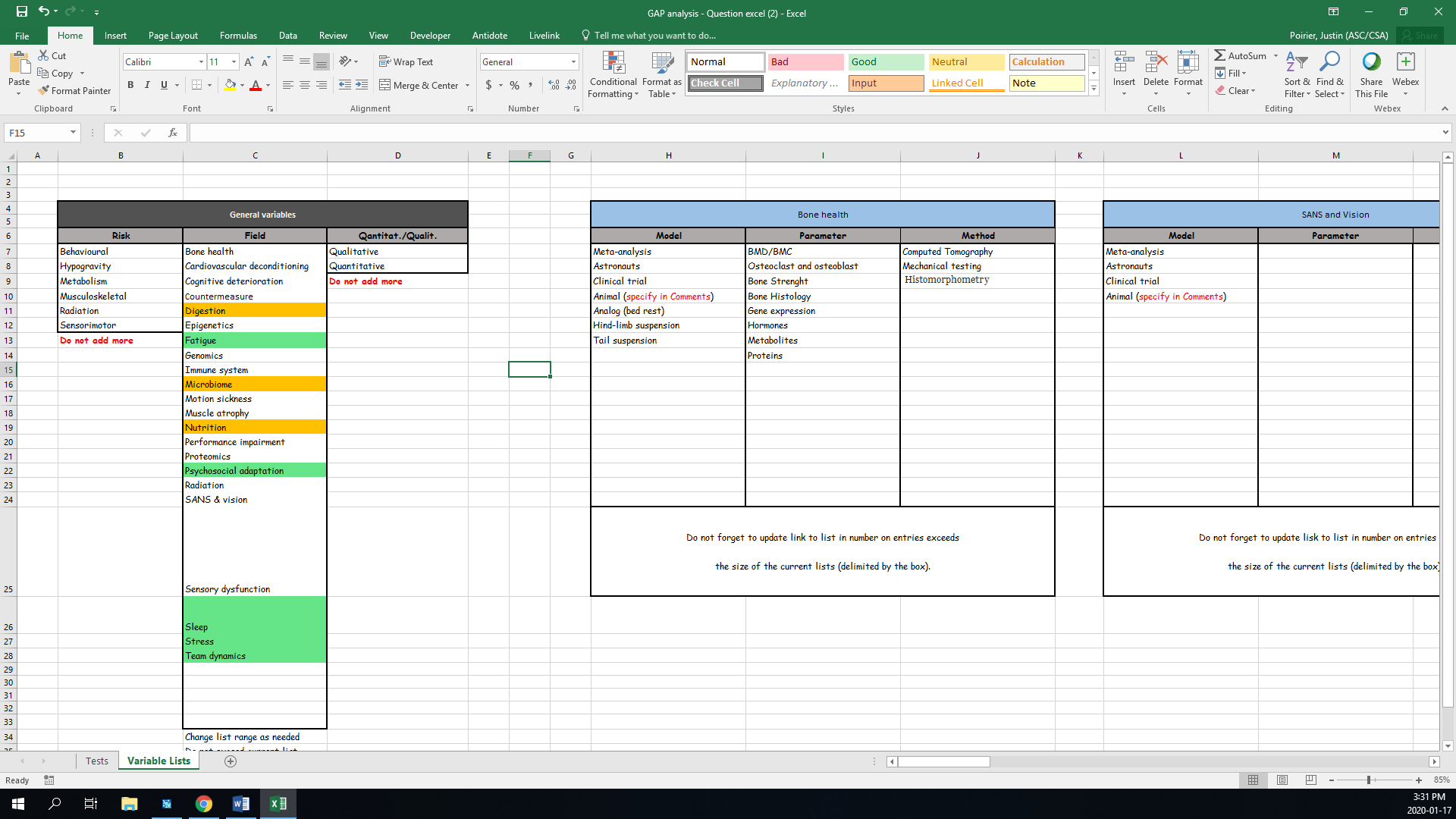
Task: Expand the Merge & Center dropdown arrow
Action: (467, 85)
